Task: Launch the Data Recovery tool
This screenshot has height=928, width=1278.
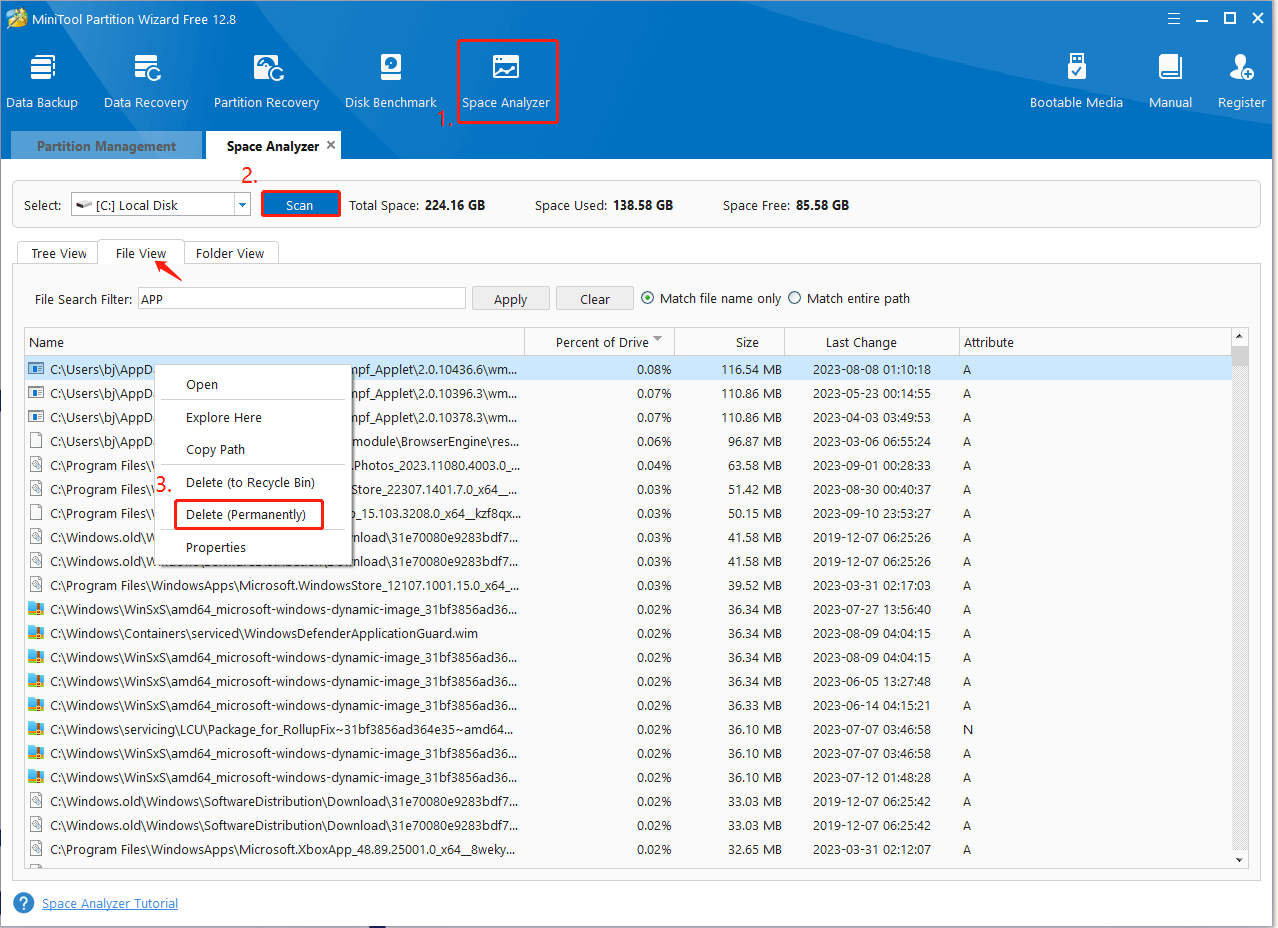Action: (146, 80)
